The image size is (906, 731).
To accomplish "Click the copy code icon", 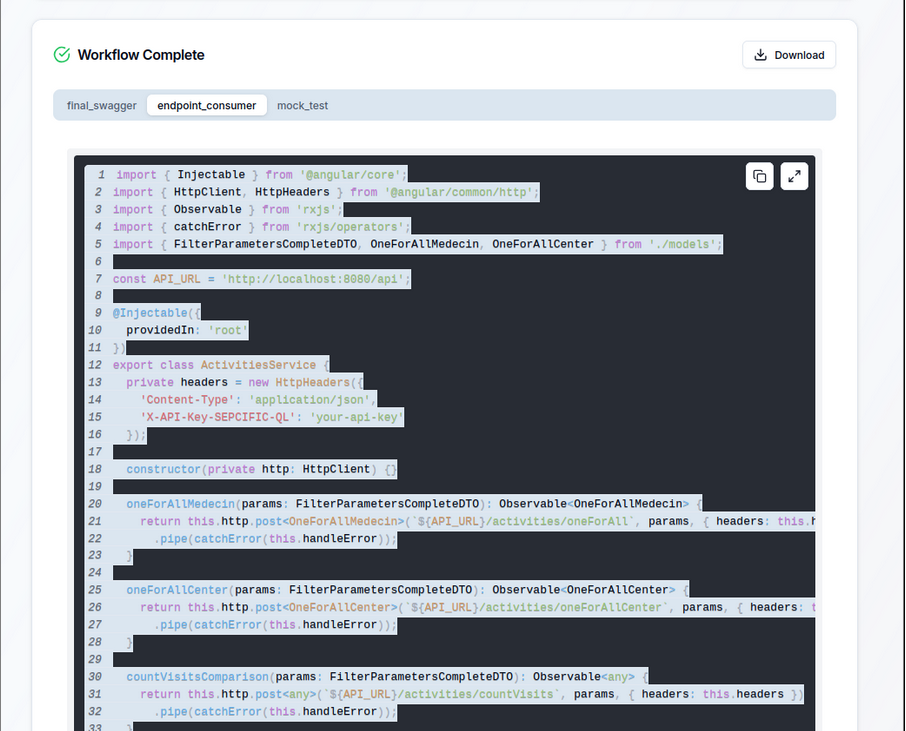I will (759, 176).
